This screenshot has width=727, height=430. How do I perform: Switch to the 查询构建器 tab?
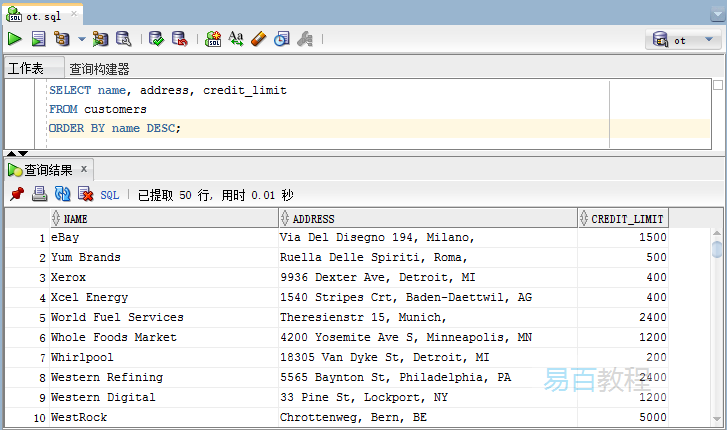(99, 69)
